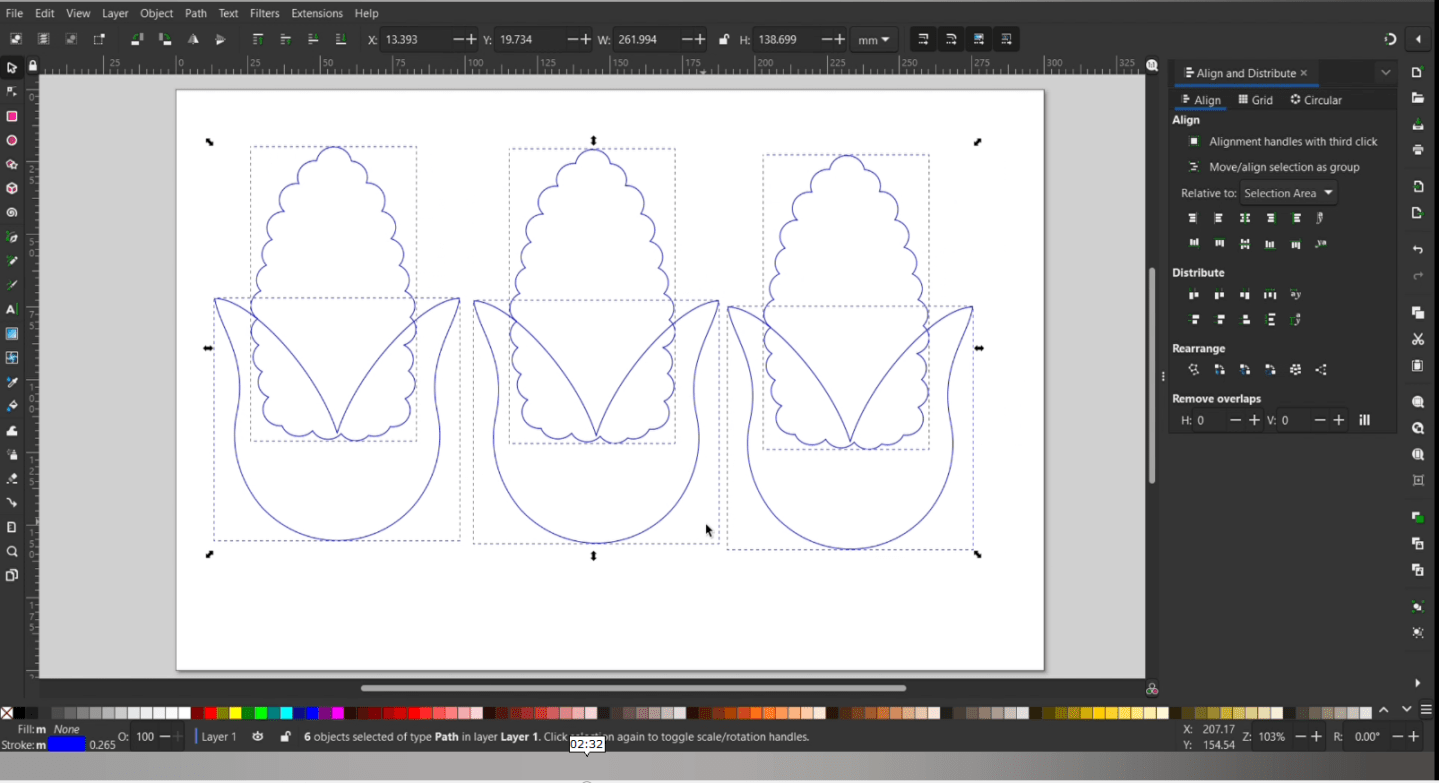Open the Path menu
Viewport: 1439px width, 783px height.
195,13
